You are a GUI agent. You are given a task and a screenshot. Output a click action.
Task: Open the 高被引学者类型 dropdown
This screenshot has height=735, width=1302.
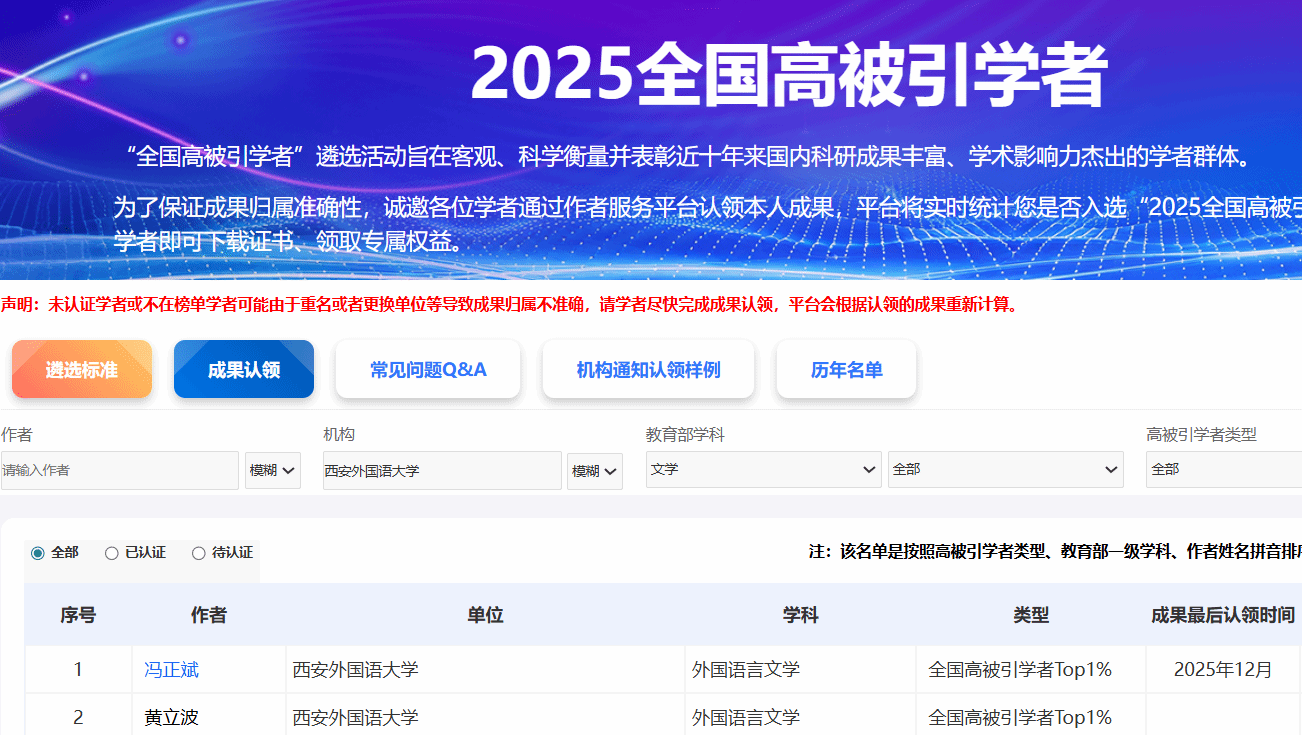(1223, 469)
